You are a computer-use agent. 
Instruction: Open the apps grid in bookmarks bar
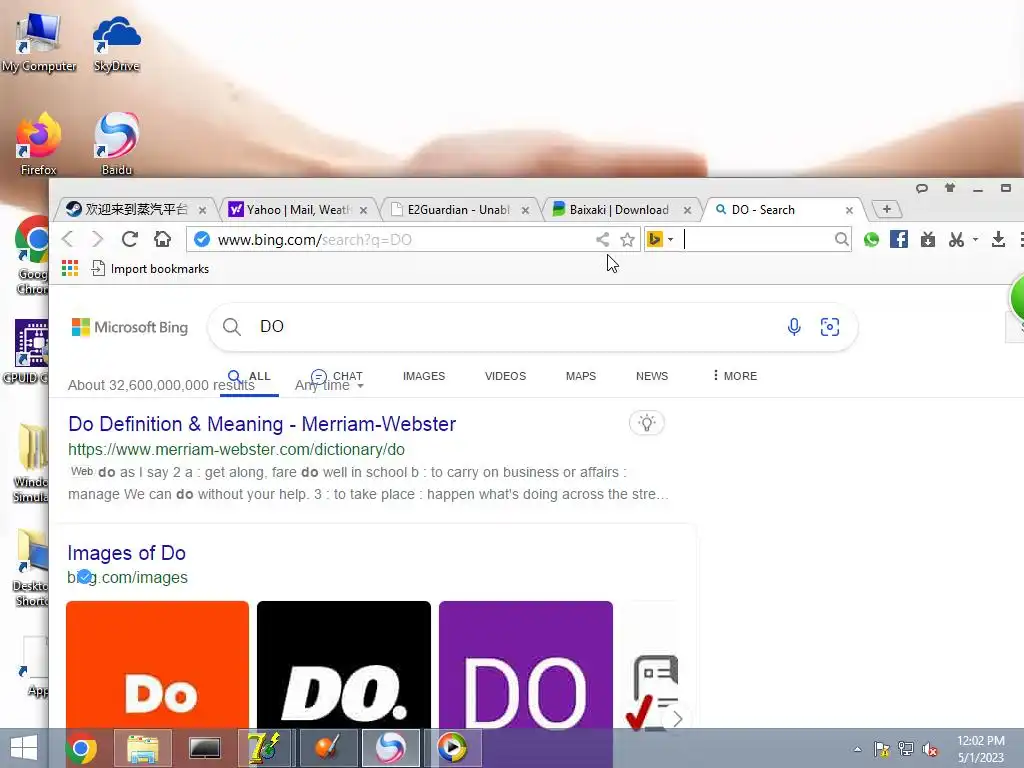point(70,268)
